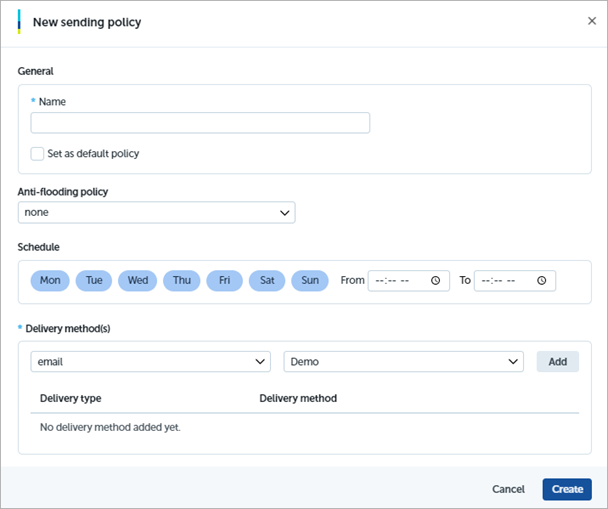Cancel the new sending policy
608x509 pixels.
[x=508, y=489]
